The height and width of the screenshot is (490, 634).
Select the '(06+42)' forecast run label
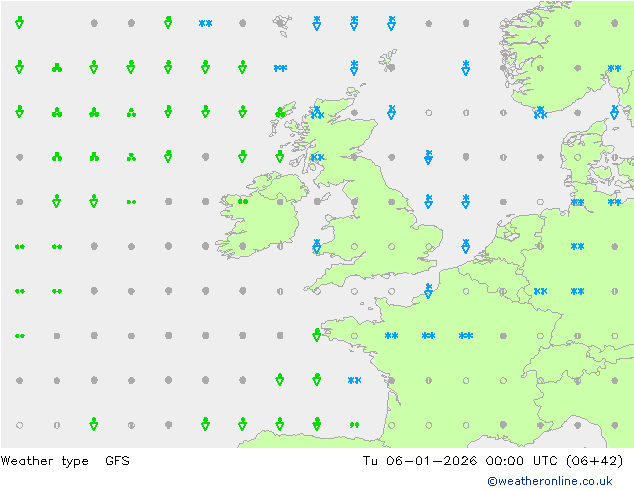point(594,461)
